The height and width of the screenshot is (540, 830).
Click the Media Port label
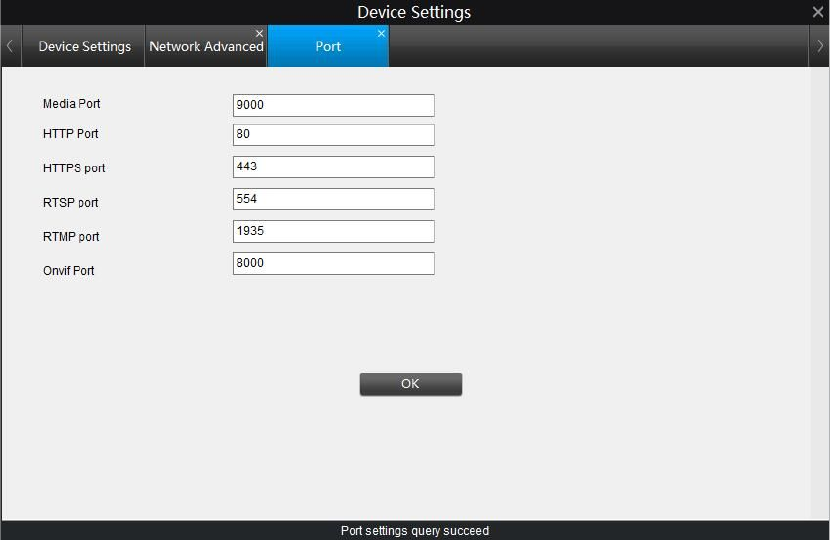71,104
